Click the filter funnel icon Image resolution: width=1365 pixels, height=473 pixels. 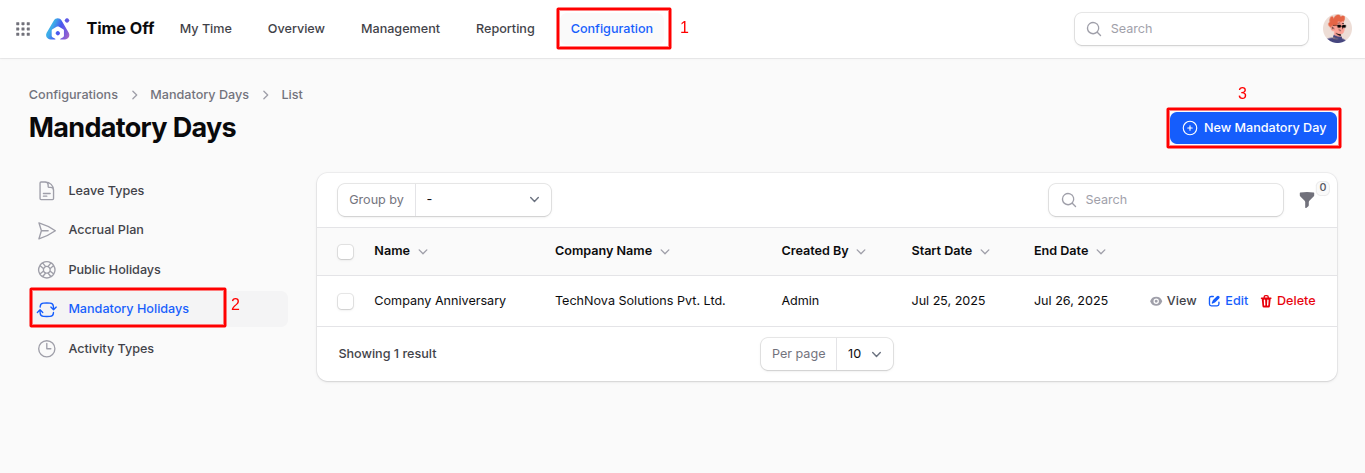(1306, 200)
